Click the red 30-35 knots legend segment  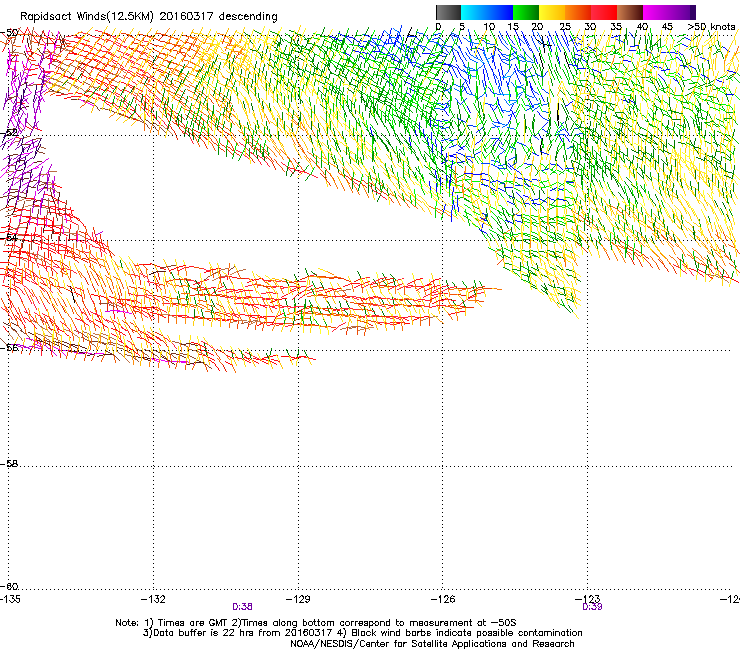pyautogui.click(x=604, y=12)
